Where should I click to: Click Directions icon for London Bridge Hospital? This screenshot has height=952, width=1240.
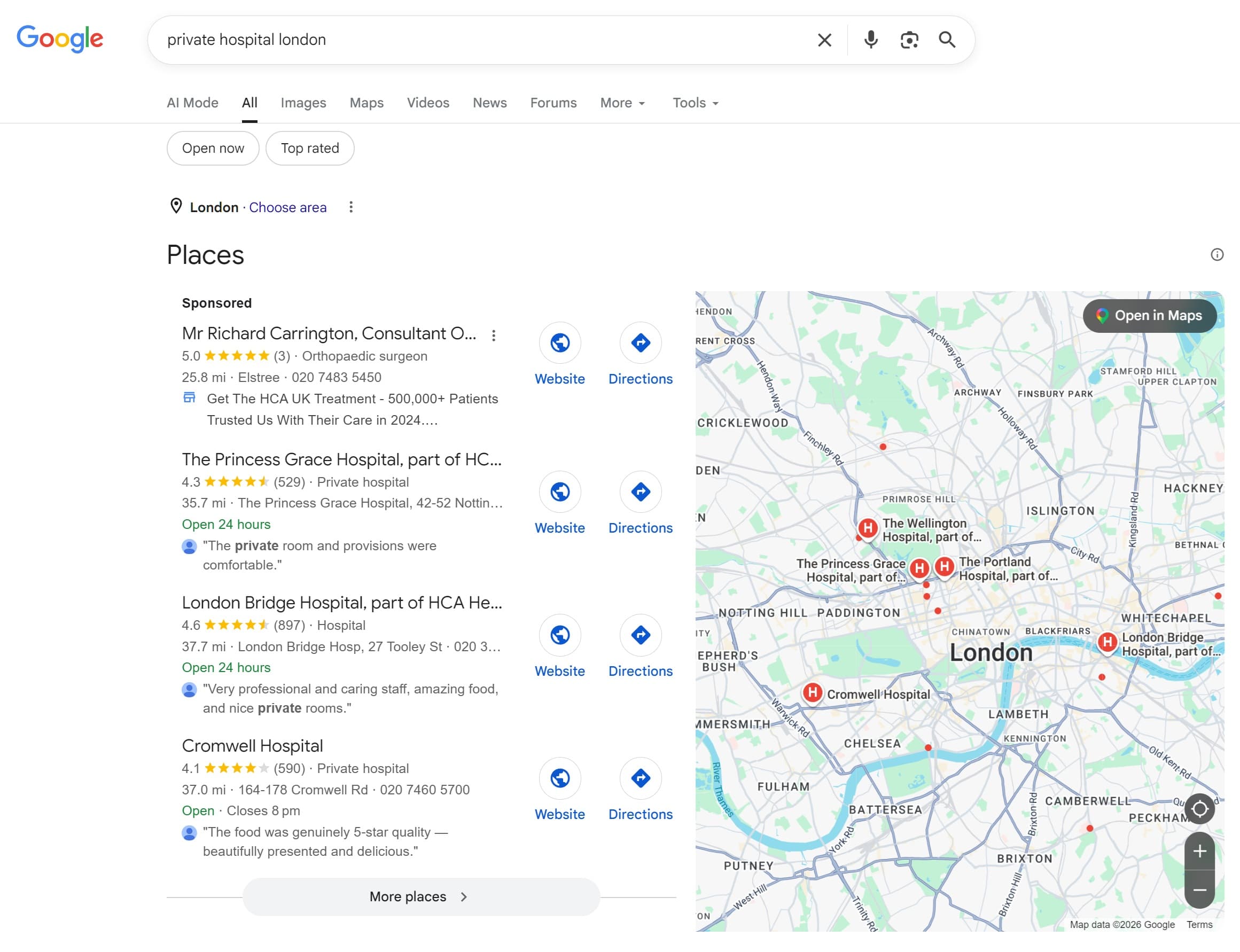(641, 635)
